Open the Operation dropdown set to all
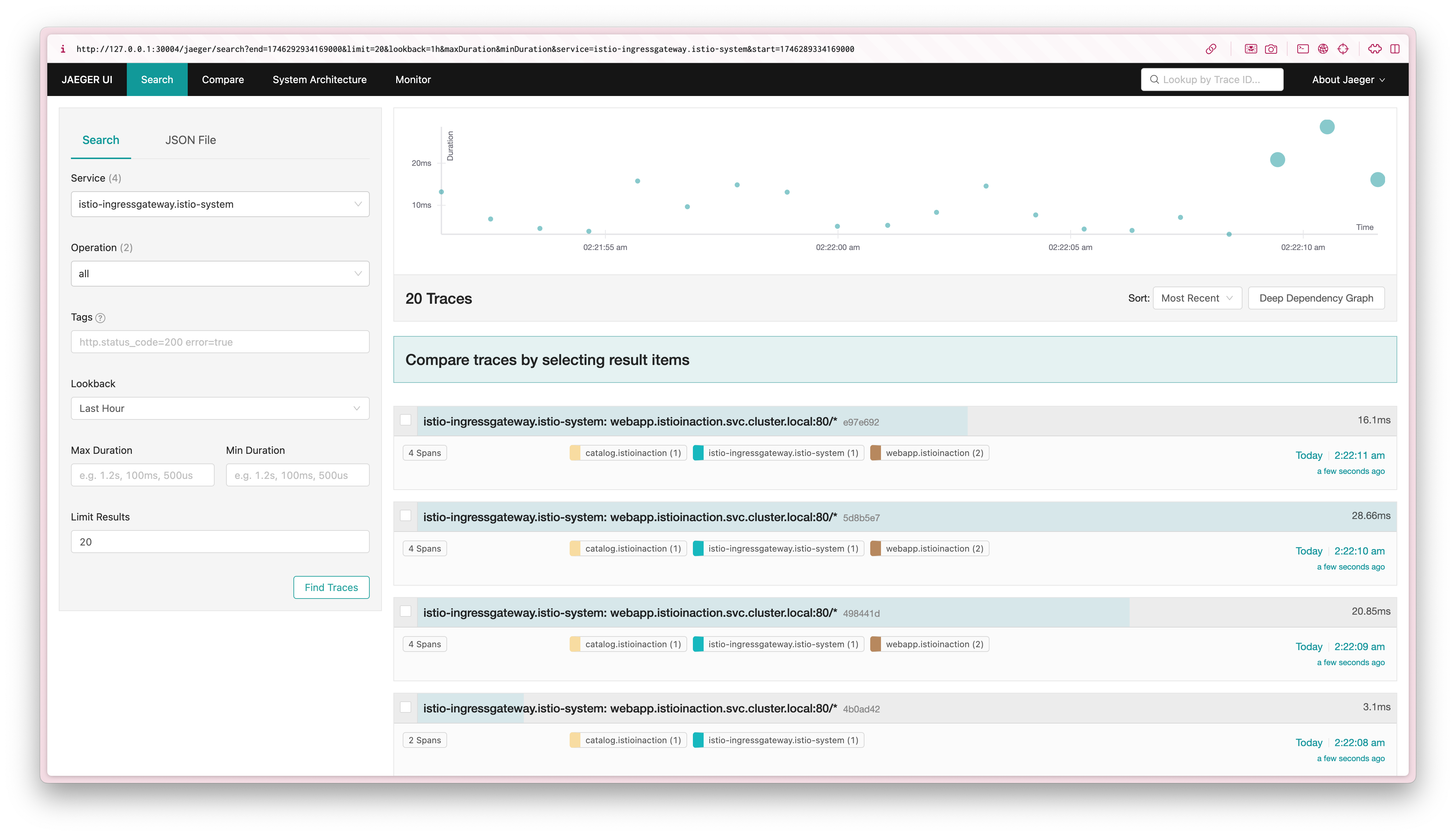 (x=220, y=273)
